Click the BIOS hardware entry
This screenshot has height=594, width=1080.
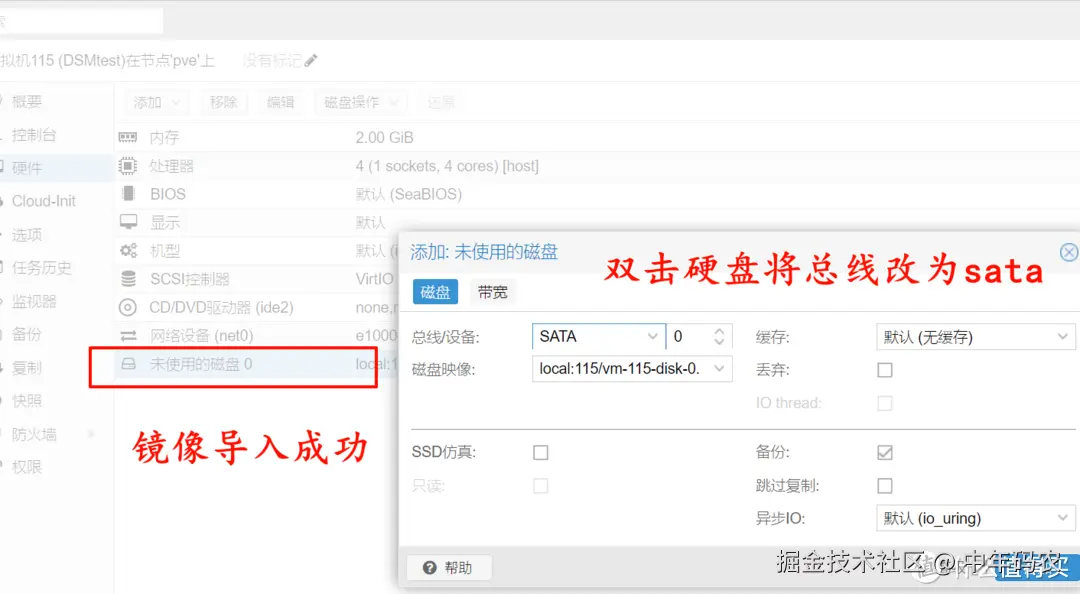(x=166, y=194)
